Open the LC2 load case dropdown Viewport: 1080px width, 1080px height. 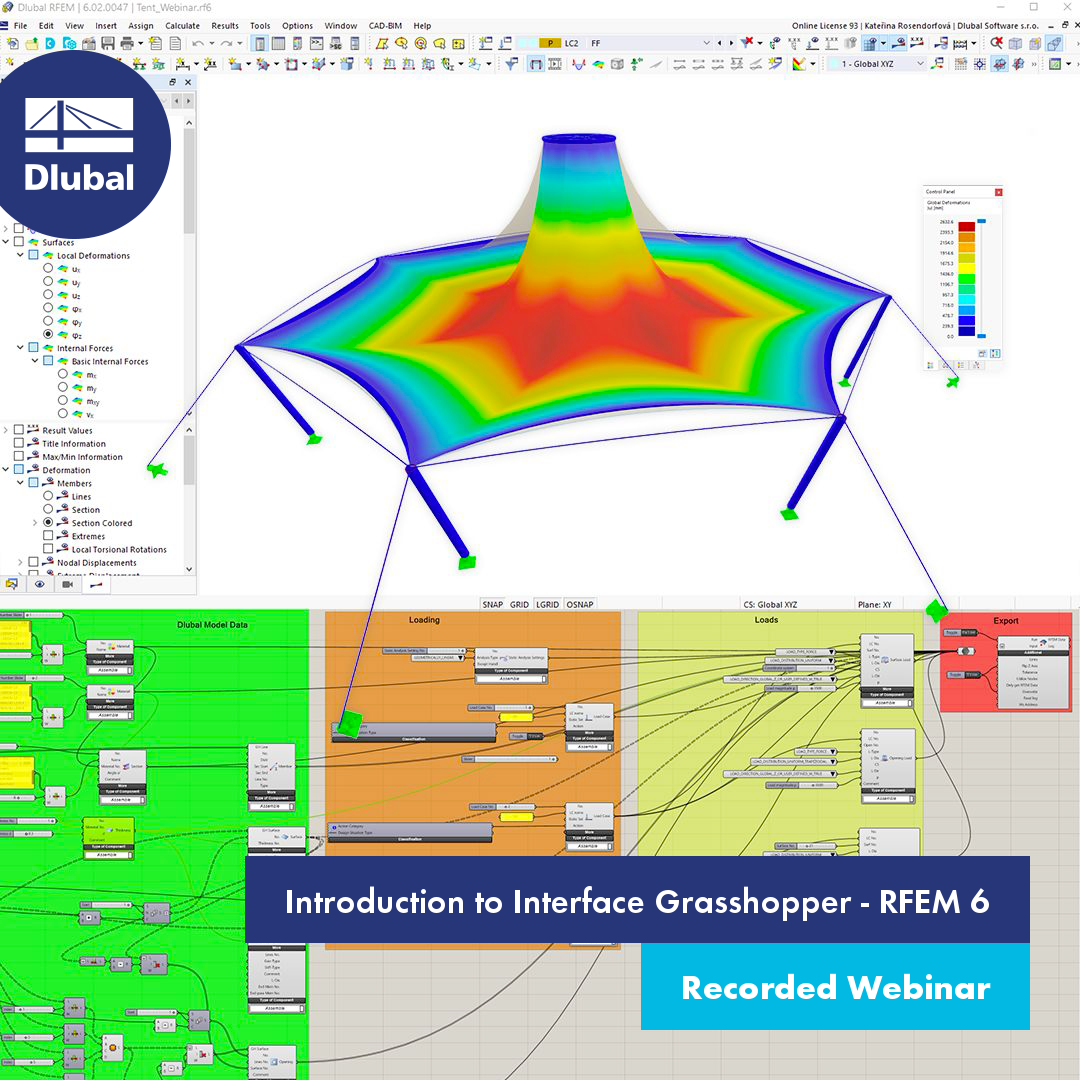pyautogui.click(x=706, y=43)
